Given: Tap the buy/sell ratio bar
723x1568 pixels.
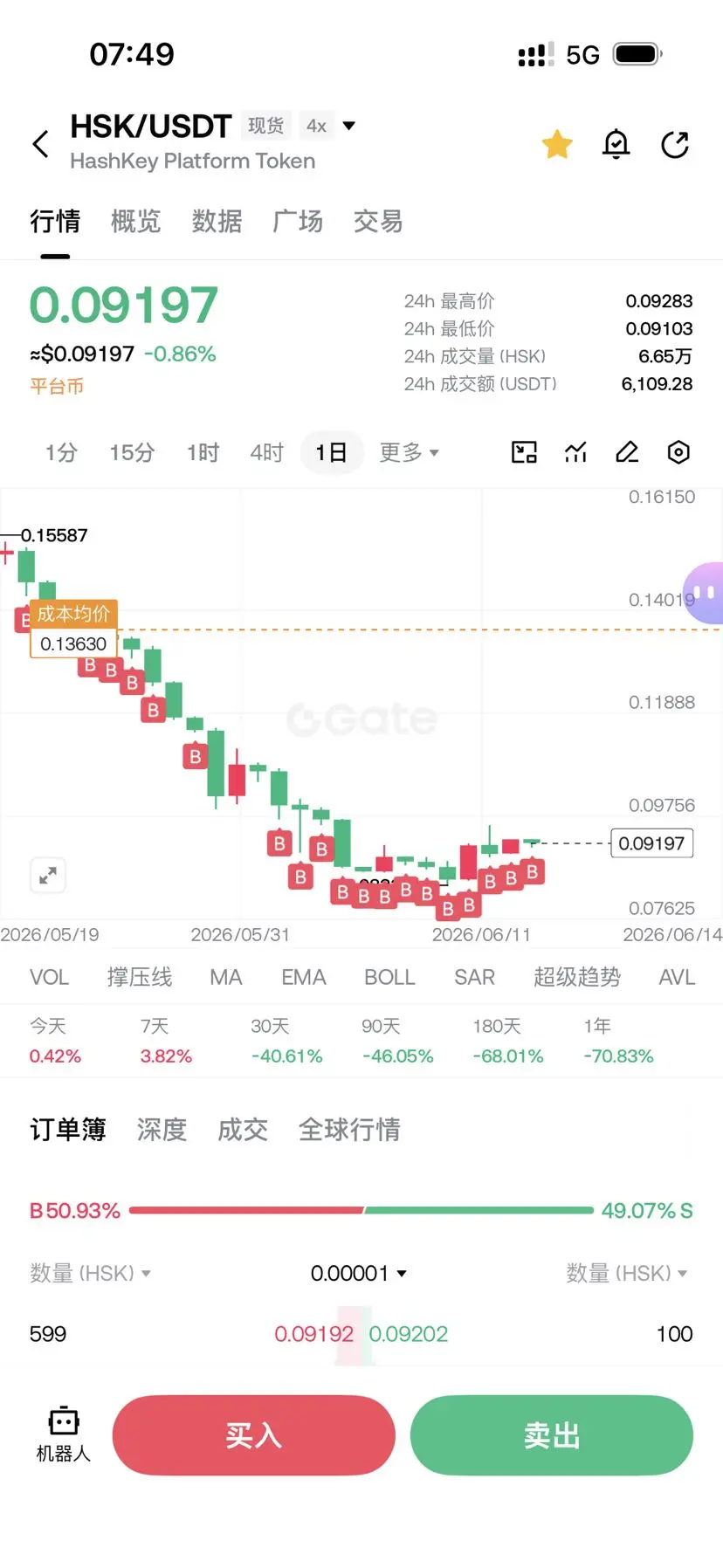Looking at the screenshot, I should 361,1210.
